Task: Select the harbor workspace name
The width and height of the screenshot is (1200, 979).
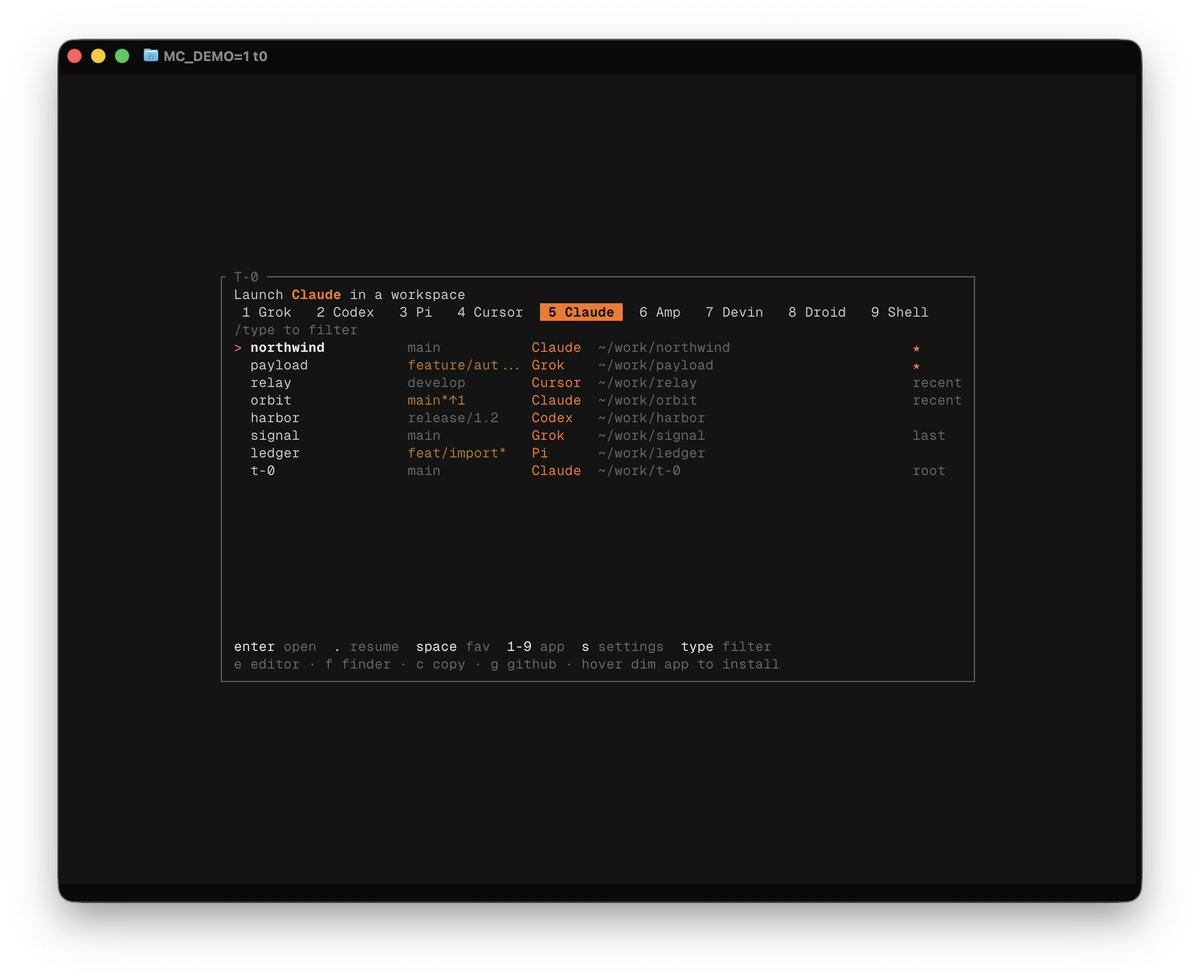Action: (275, 418)
